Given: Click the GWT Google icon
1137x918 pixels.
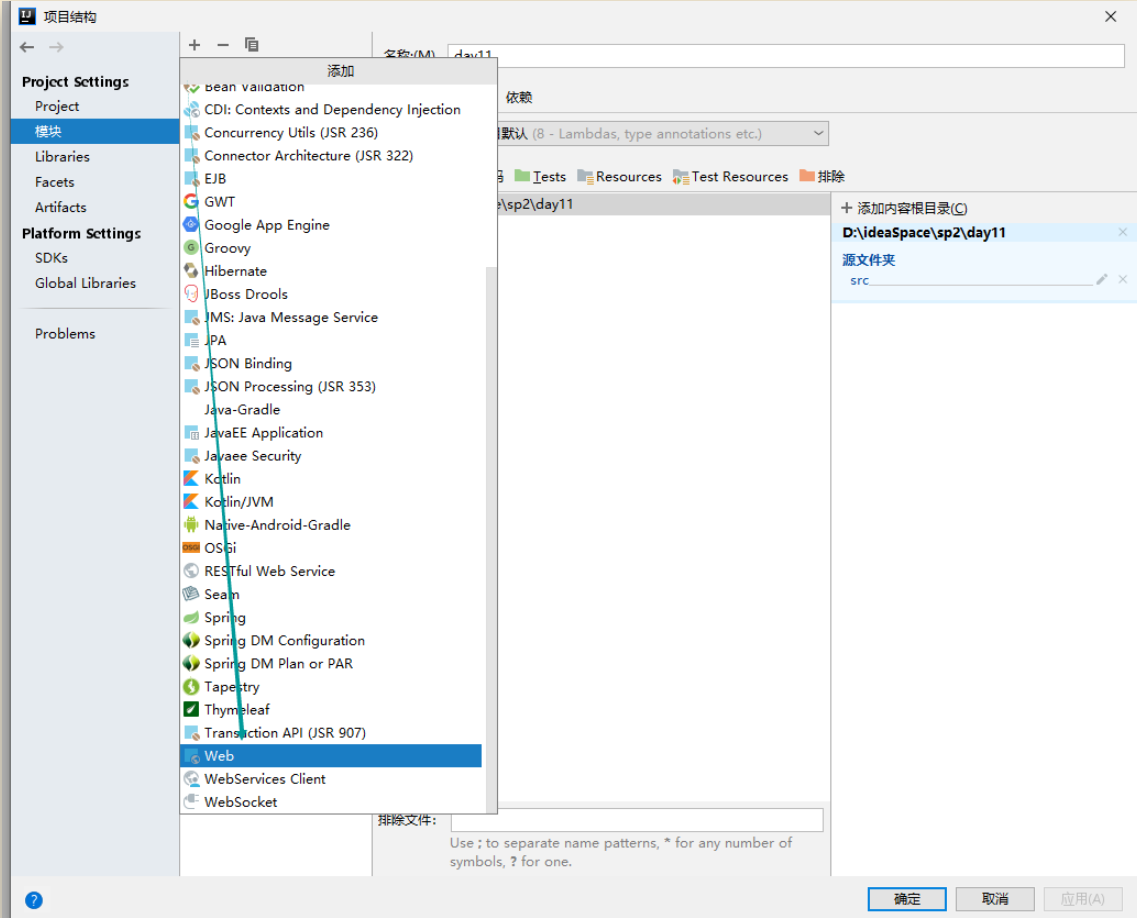Looking at the screenshot, I should click(191, 202).
